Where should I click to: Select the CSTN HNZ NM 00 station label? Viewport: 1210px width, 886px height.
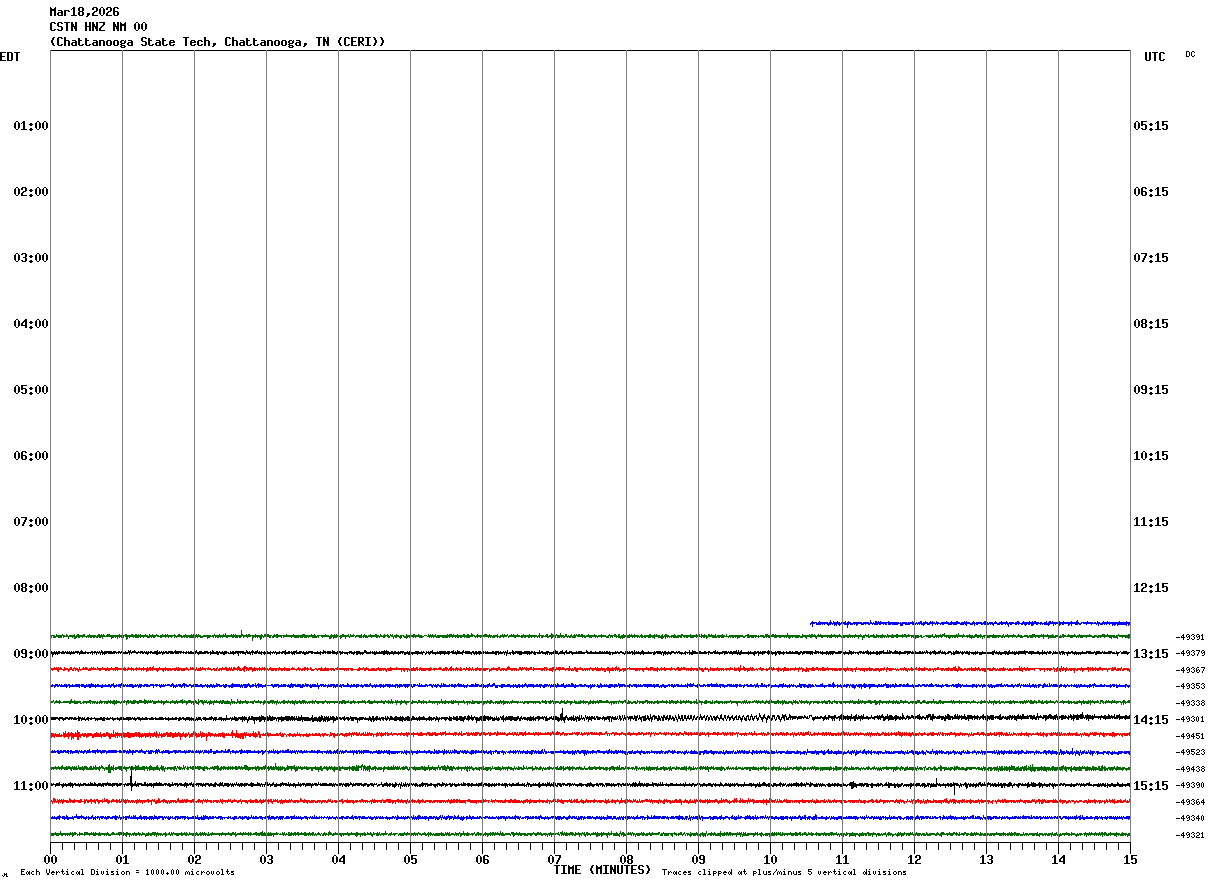(x=98, y=27)
